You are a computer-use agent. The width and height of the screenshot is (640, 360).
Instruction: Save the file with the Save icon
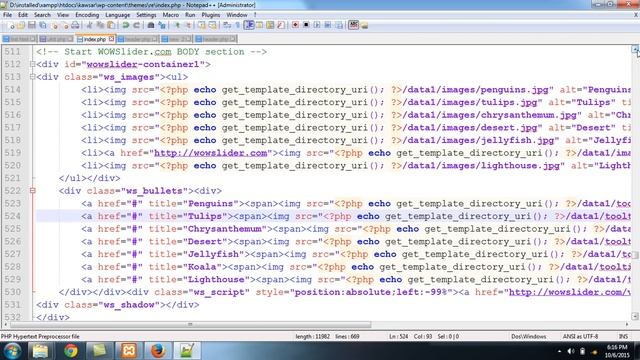31,25
